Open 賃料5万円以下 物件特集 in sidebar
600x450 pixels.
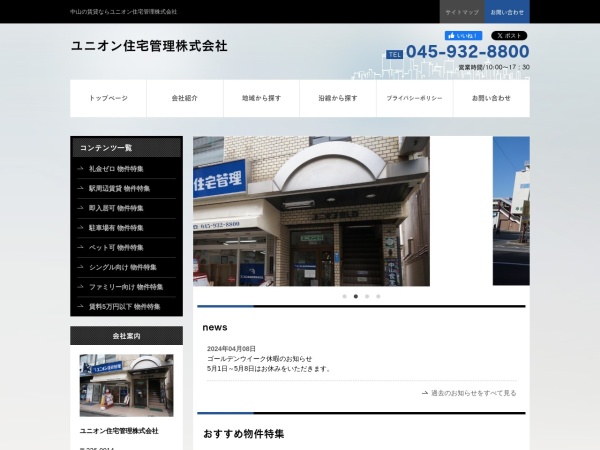(x=126, y=307)
